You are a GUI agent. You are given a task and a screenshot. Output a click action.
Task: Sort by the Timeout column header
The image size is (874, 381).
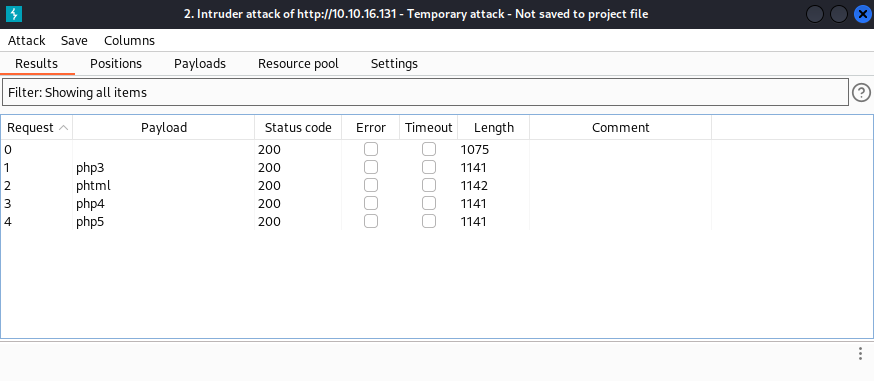point(429,128)
